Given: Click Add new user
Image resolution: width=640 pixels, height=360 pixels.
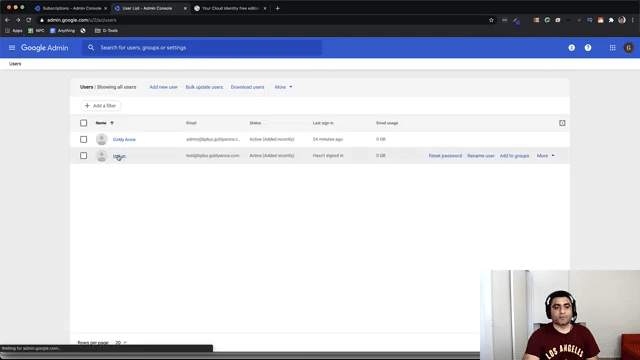Looking at the screenshot, I should click(x=163, y=87).
